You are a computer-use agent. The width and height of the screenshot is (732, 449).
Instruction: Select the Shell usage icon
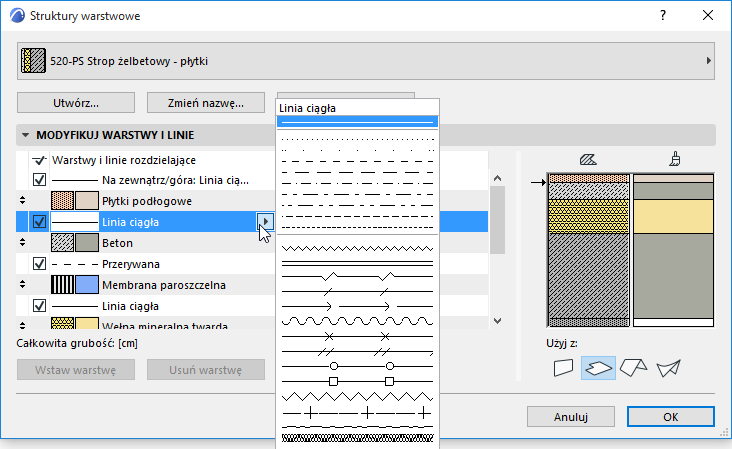pos(667,368)
